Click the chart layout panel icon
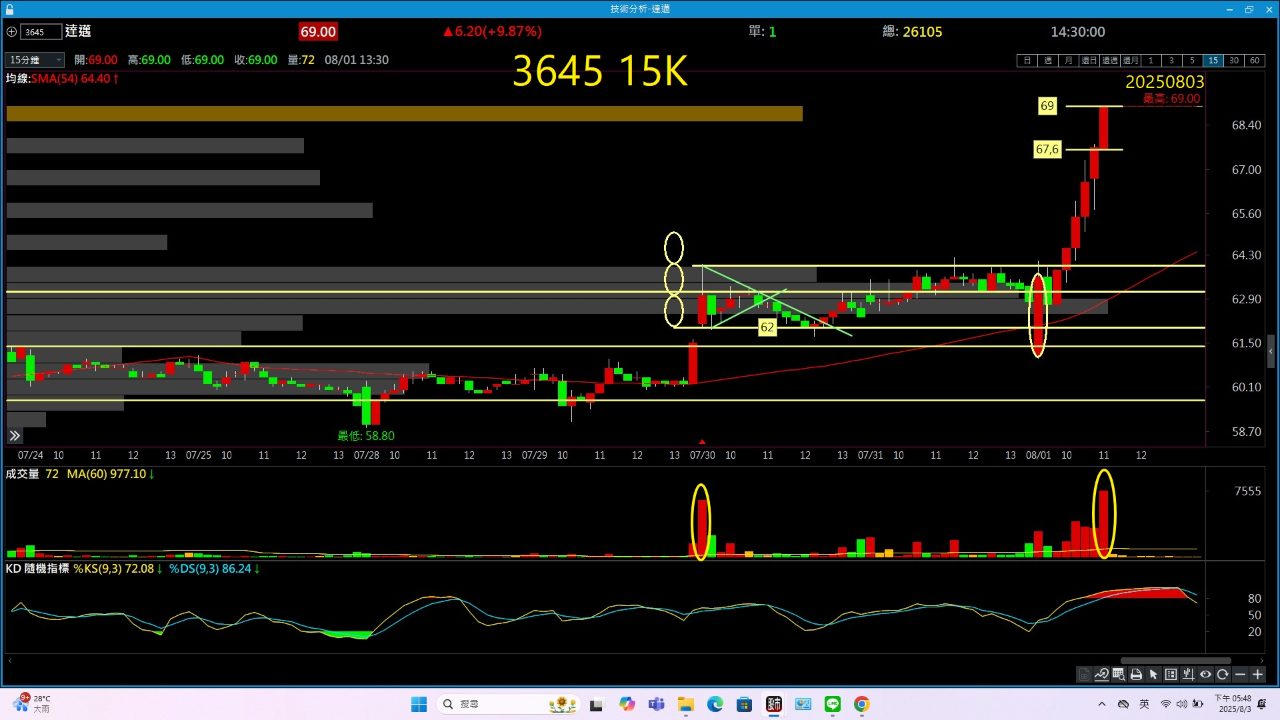Viewport: 1280px width, 720px height. tap(1171, 674)
